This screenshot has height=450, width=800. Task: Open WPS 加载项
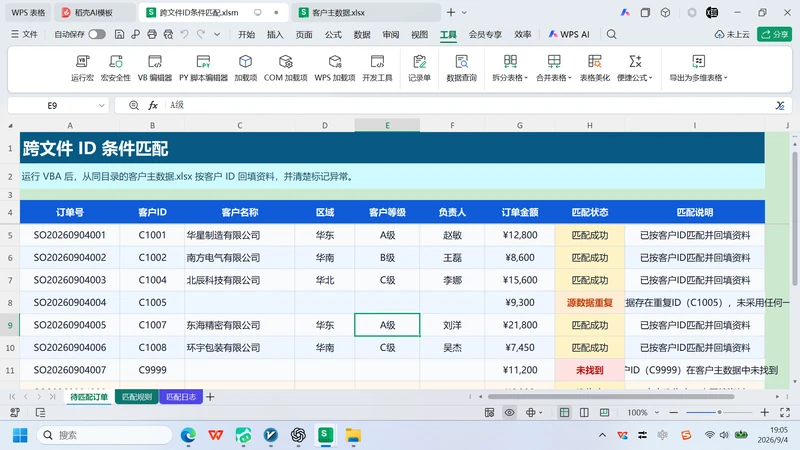tap(335, 68)
